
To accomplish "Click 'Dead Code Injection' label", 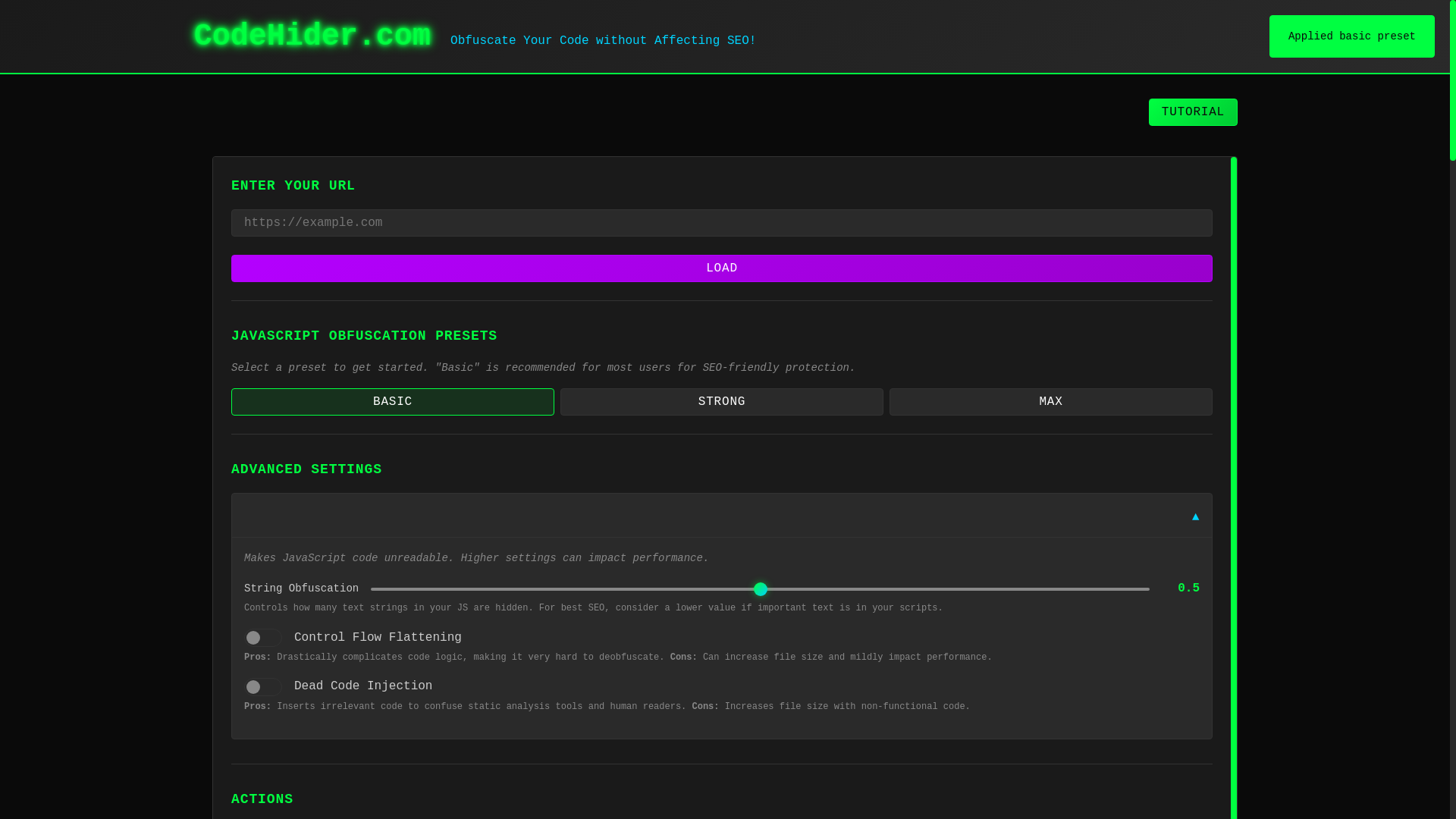I will coord(363,686).
